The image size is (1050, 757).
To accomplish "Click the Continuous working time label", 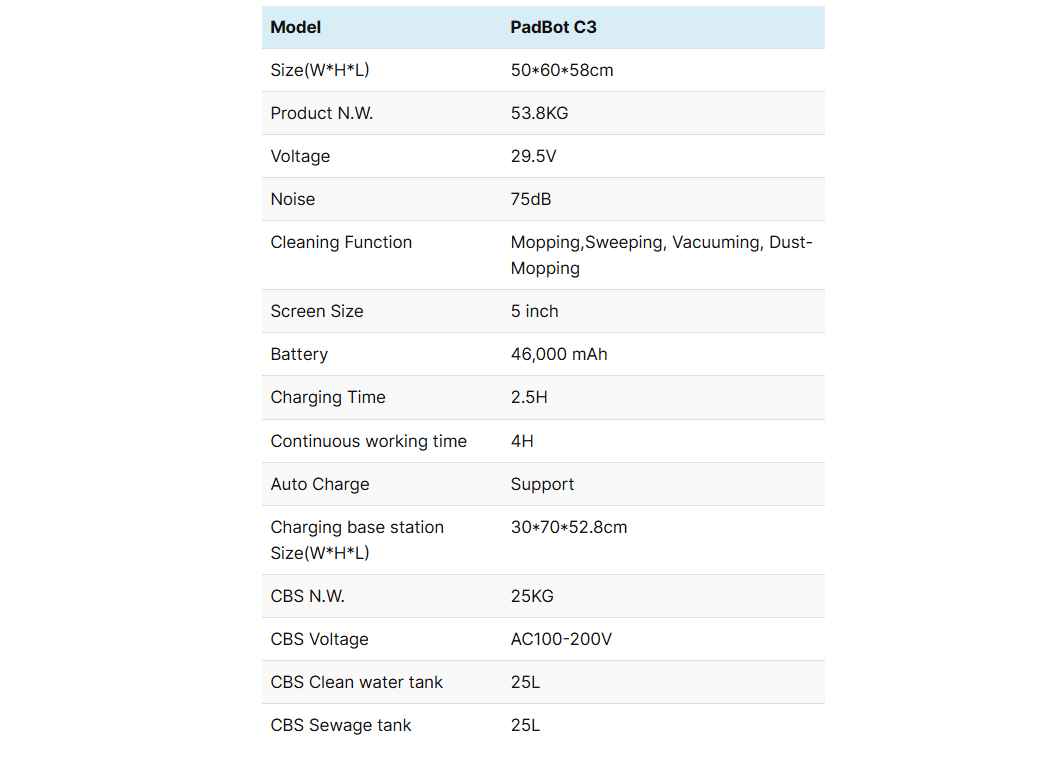I will click(x=369, y=441).
